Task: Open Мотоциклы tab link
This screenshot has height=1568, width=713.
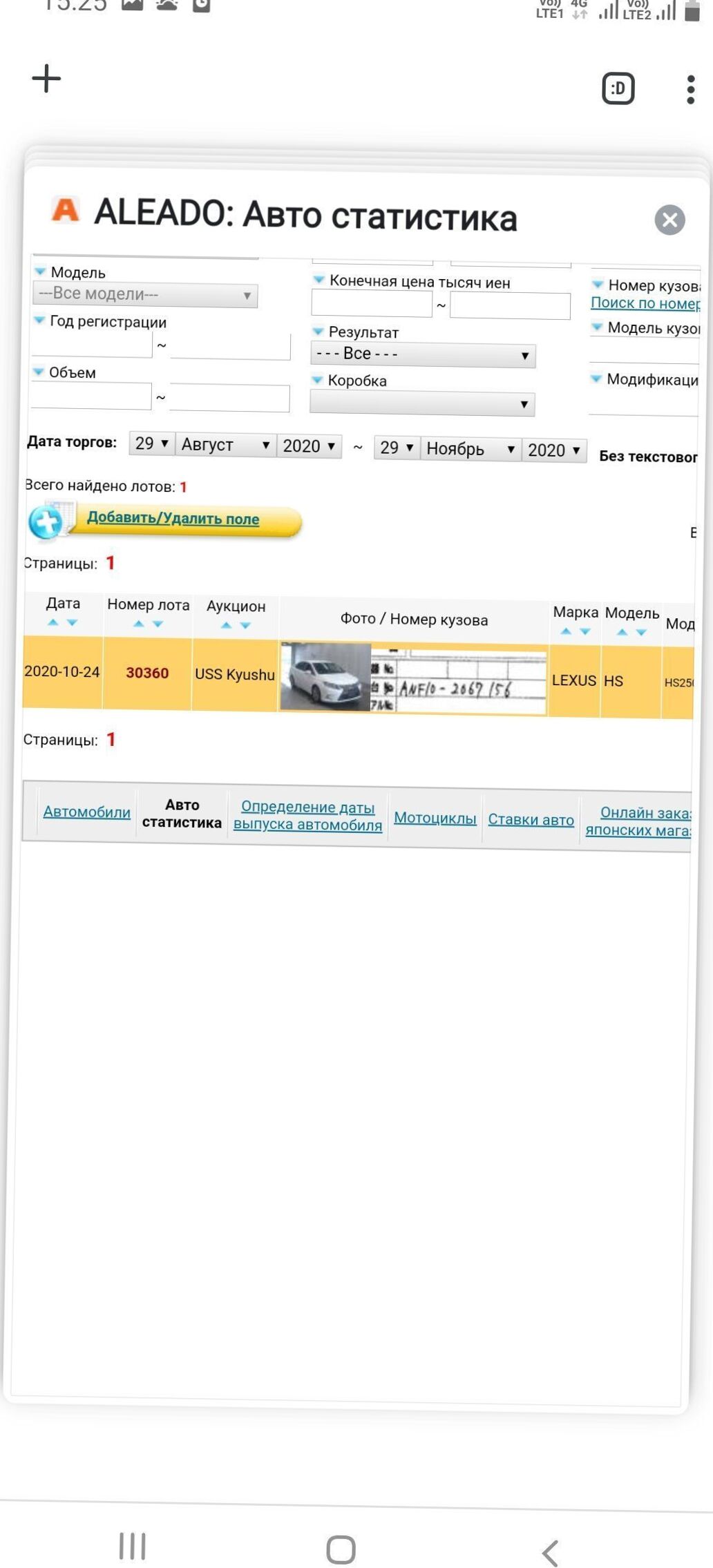Action: (435, 818)
